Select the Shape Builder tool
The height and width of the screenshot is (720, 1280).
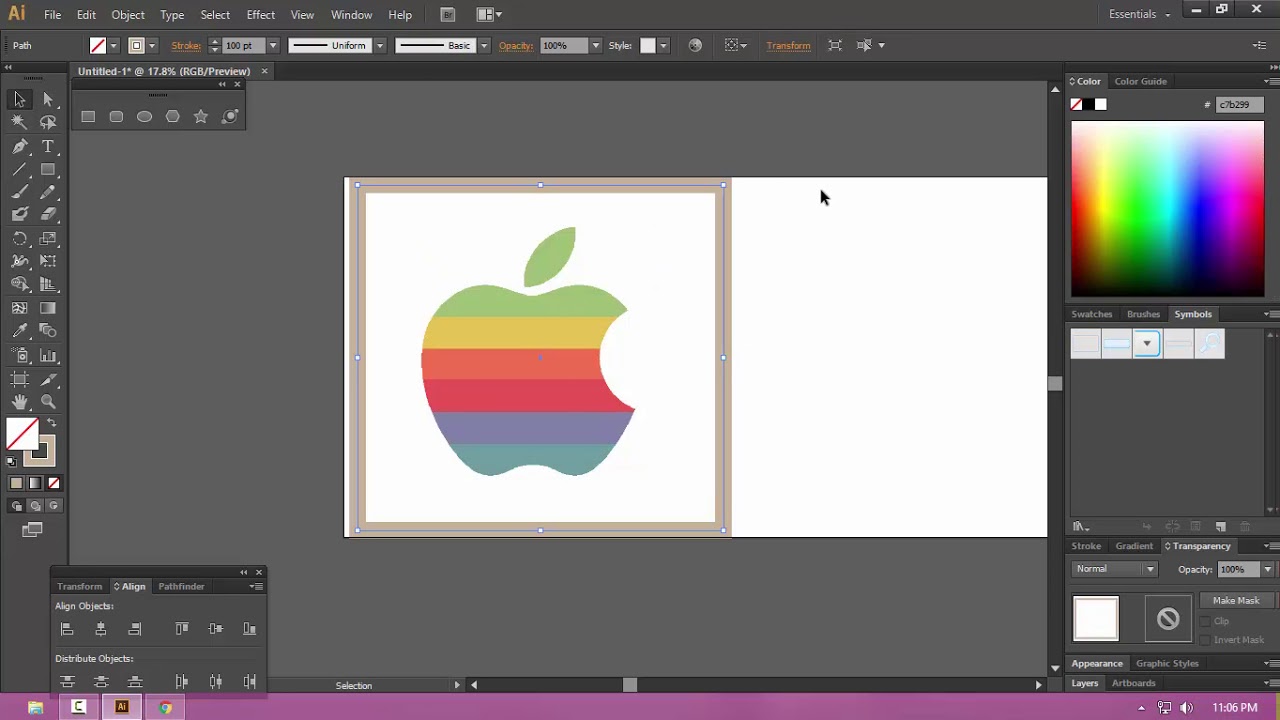19,285
